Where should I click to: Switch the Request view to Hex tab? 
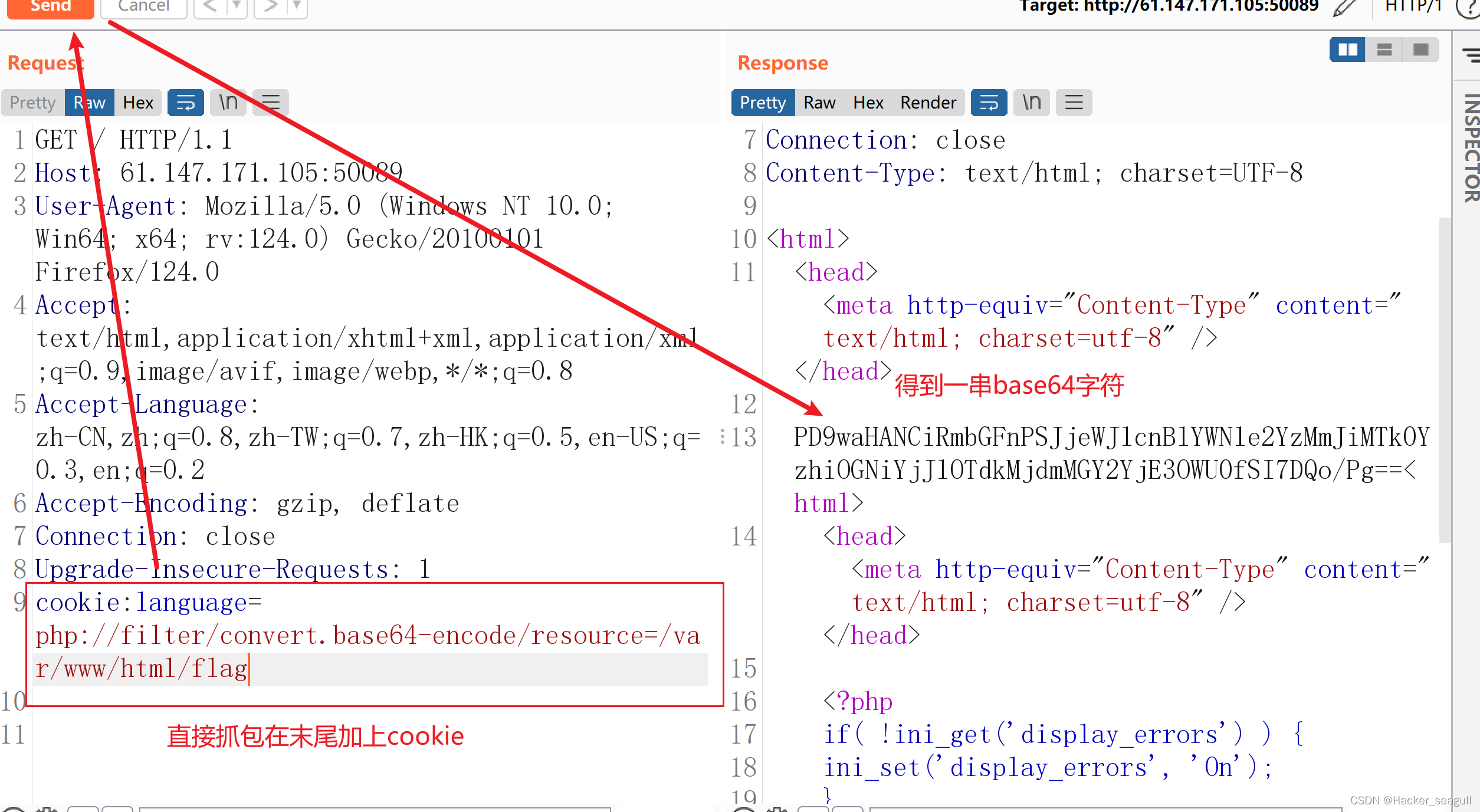(138, 103)
